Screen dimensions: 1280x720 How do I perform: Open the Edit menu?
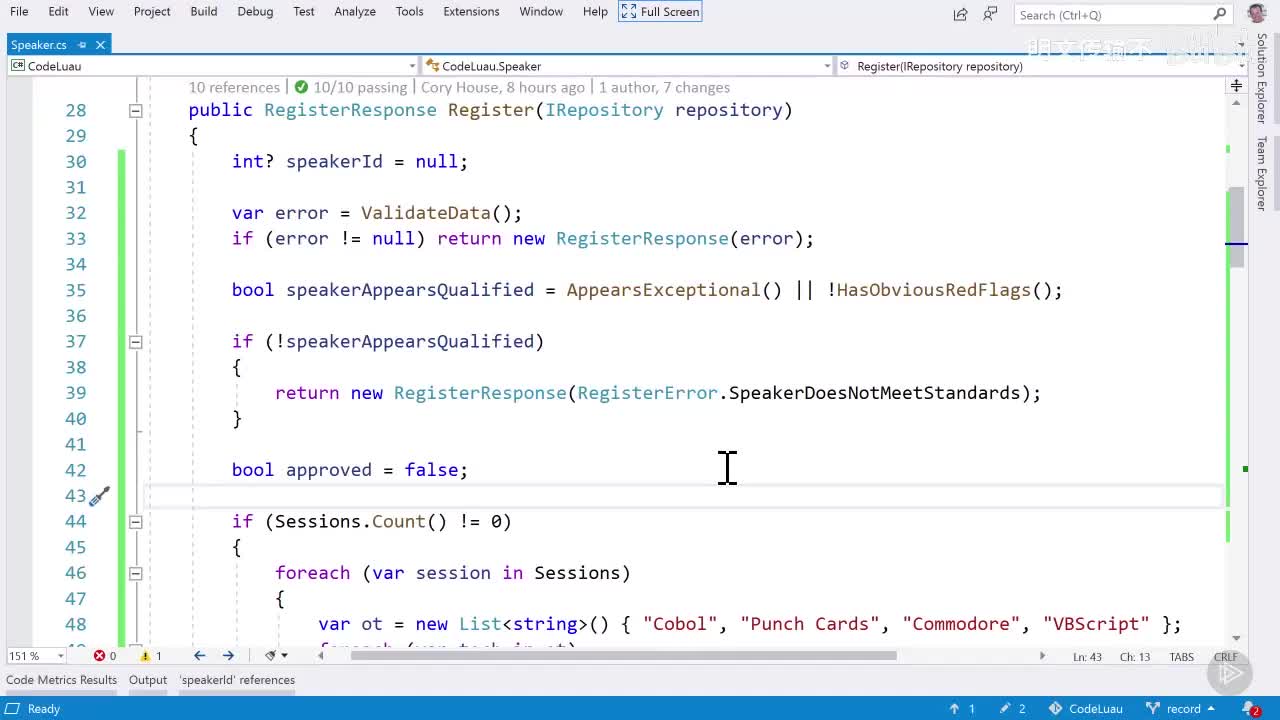59,11
